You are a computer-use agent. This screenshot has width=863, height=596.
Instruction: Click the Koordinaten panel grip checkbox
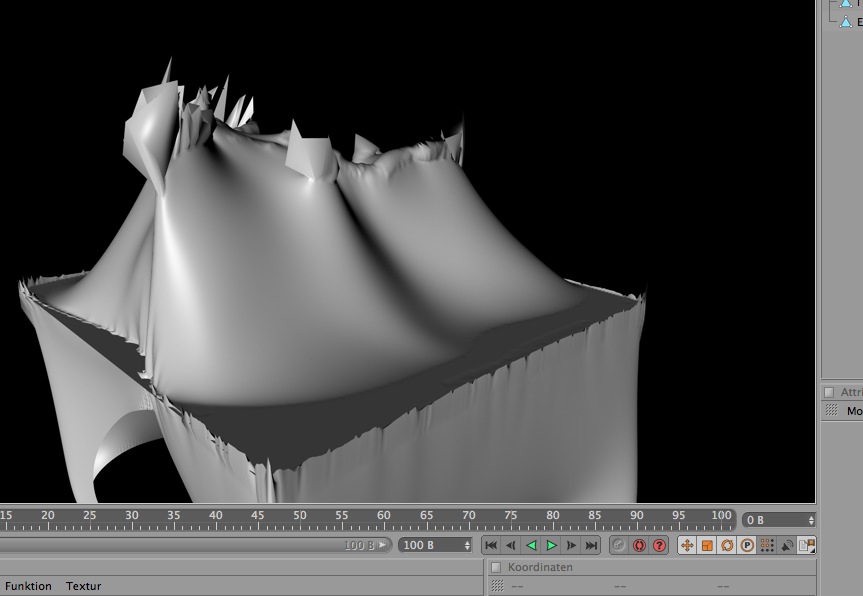point(496,567)
